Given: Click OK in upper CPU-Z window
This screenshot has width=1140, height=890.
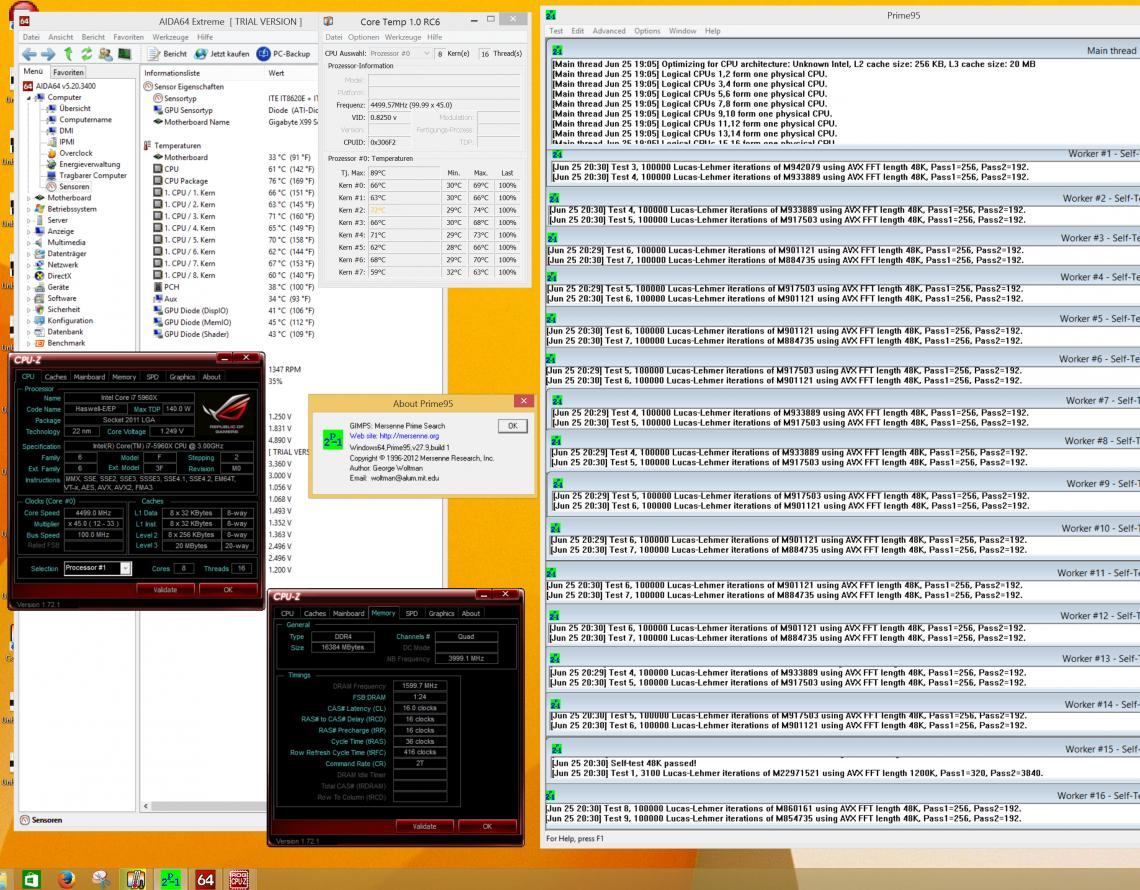Looking at the screenshot, I should coord(228,590).
